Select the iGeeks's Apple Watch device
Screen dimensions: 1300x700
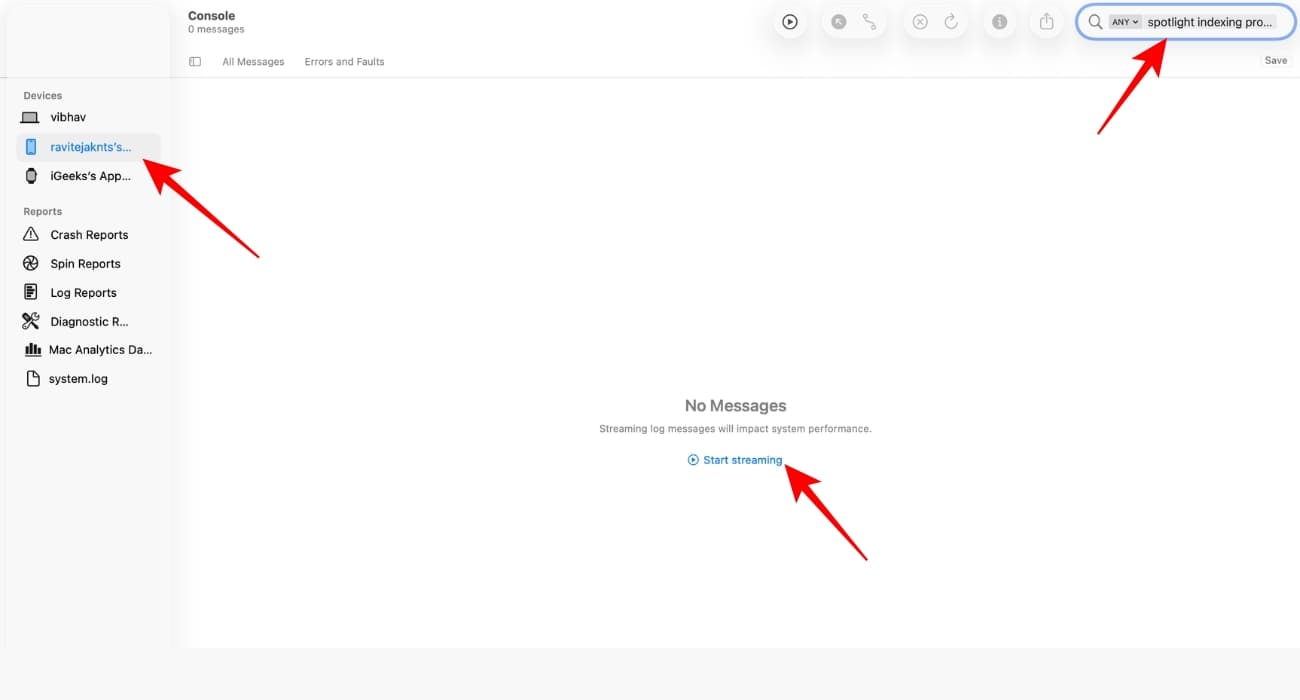[88, 176]
